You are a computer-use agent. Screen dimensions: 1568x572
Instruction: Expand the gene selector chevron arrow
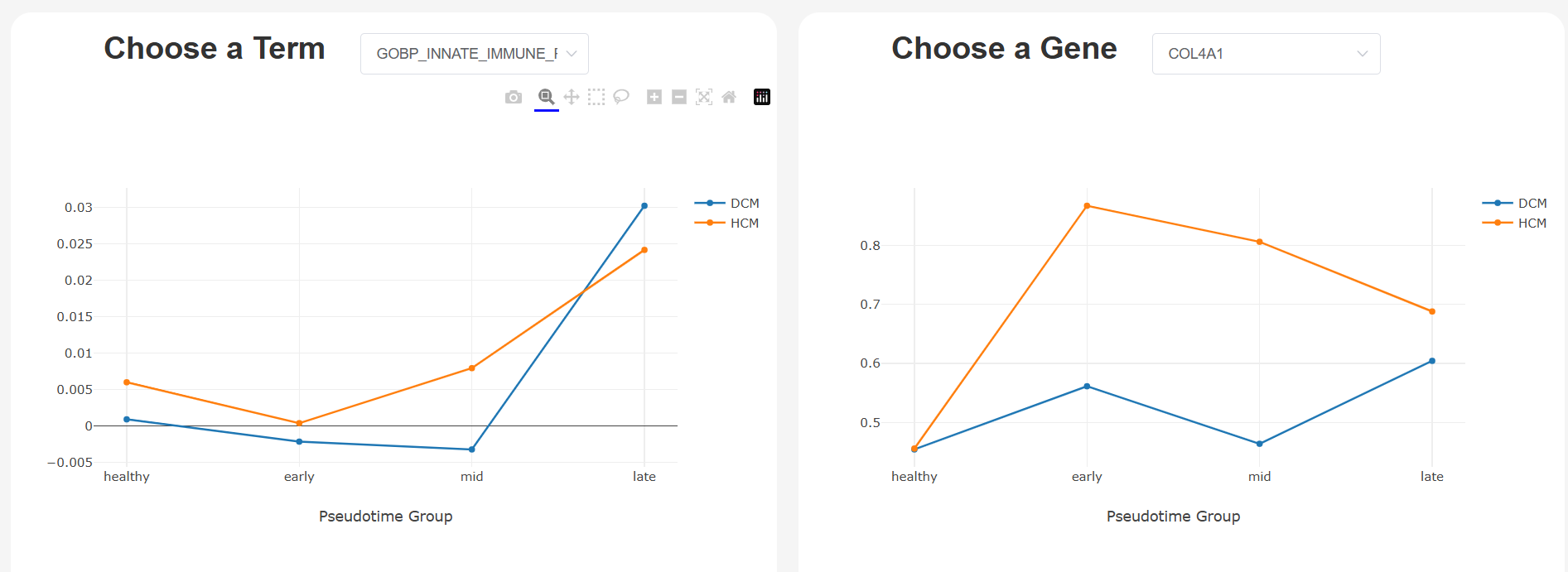(x=1363, y=54)
